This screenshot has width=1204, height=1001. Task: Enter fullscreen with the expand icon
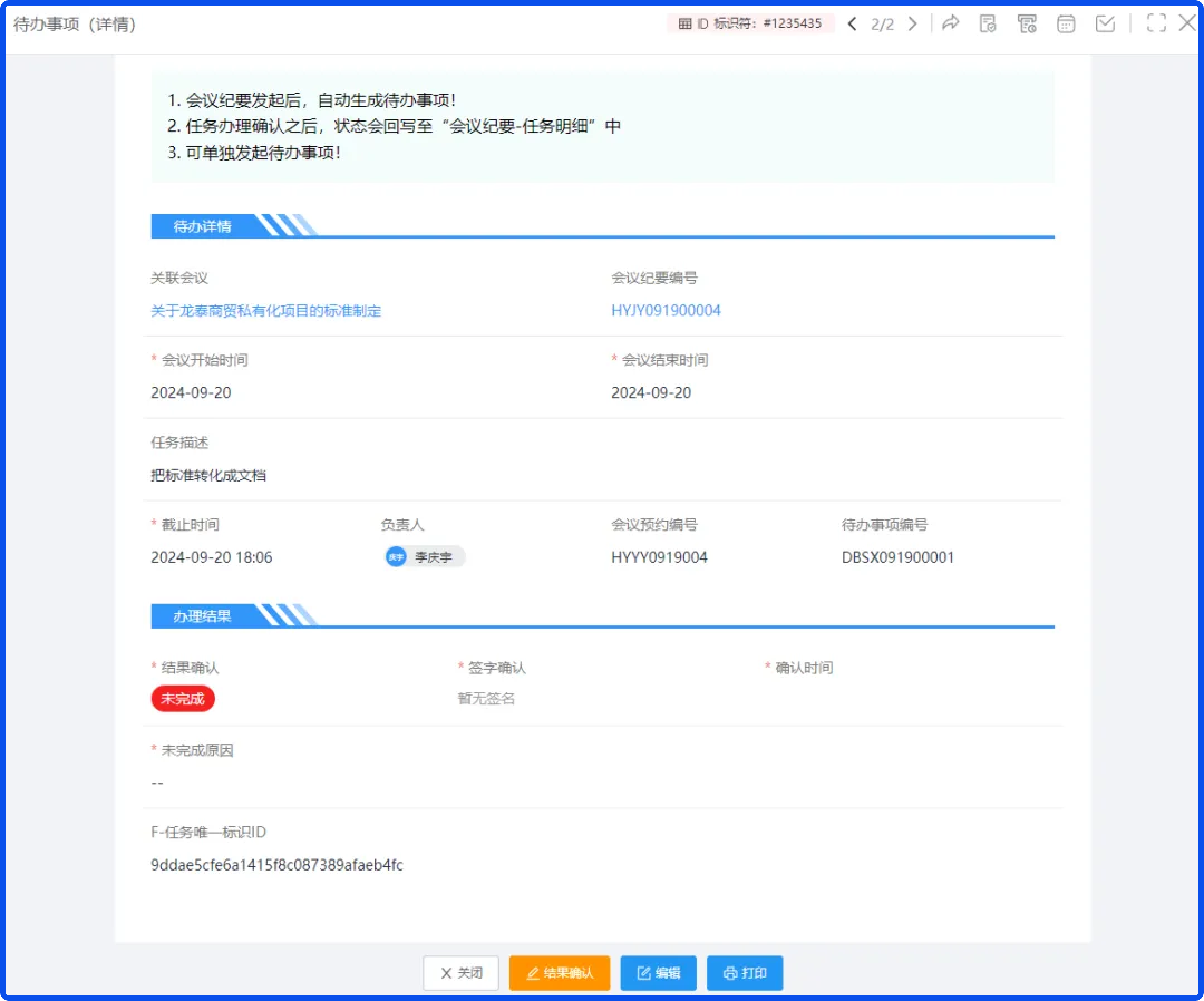[1157, 24]
